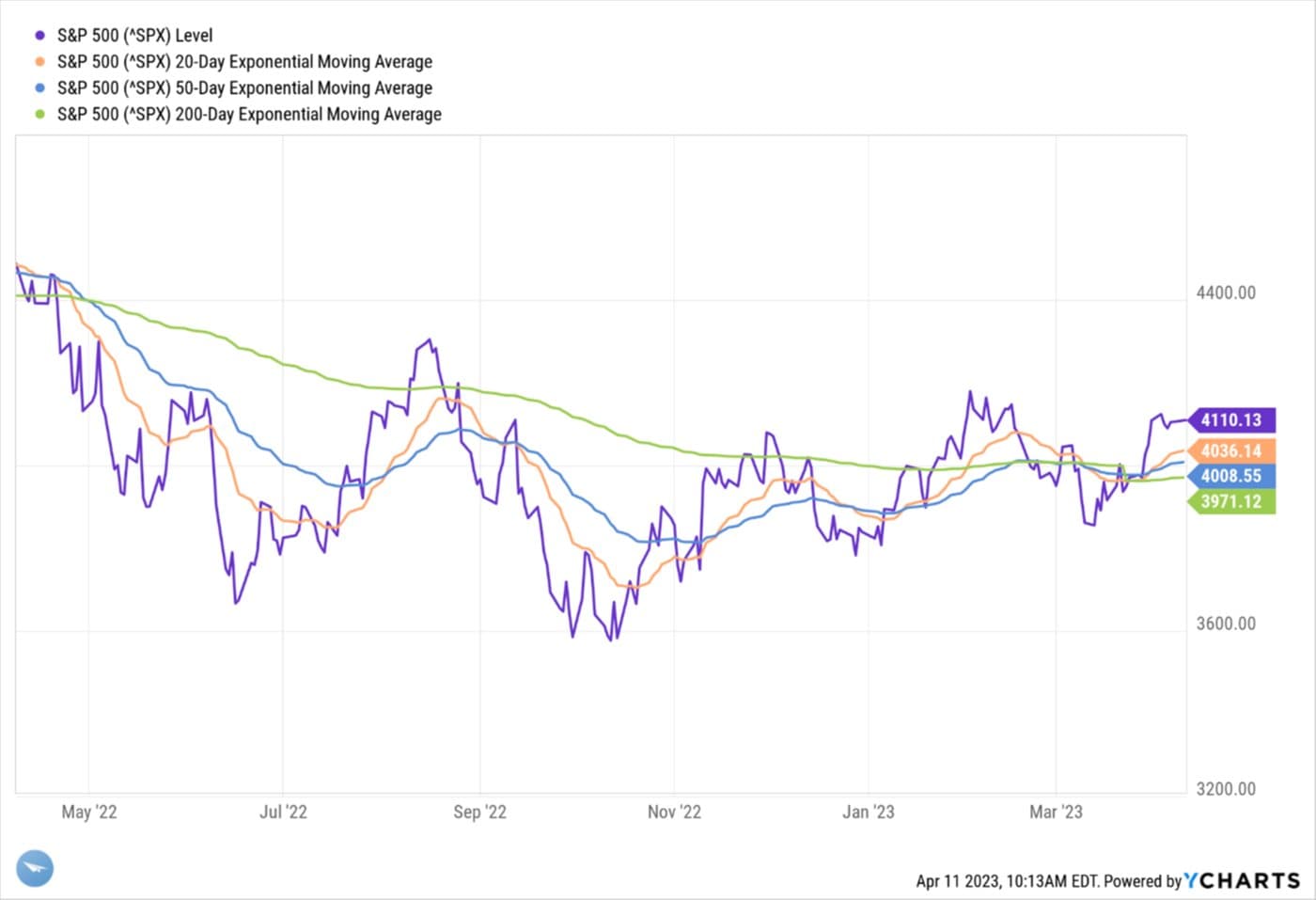Select the 200-Day Exponential Moving Average label
Viewport: 1316px width, 900px height.
pos(249,115)
